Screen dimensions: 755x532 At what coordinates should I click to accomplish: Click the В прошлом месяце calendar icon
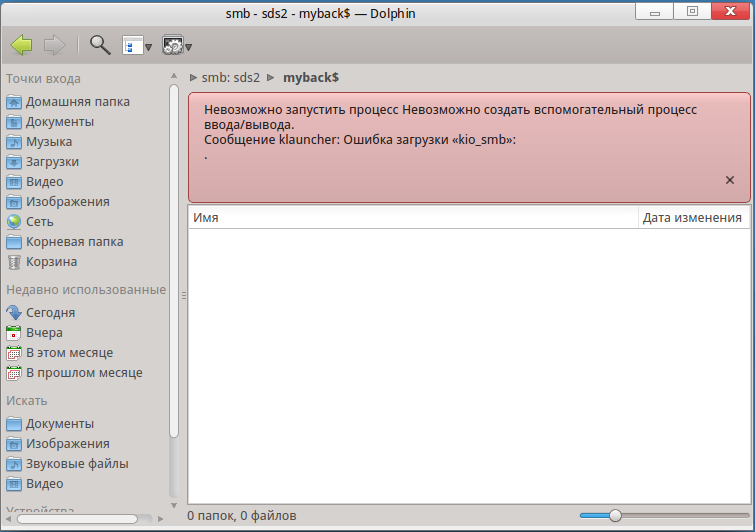click(14, 373)
